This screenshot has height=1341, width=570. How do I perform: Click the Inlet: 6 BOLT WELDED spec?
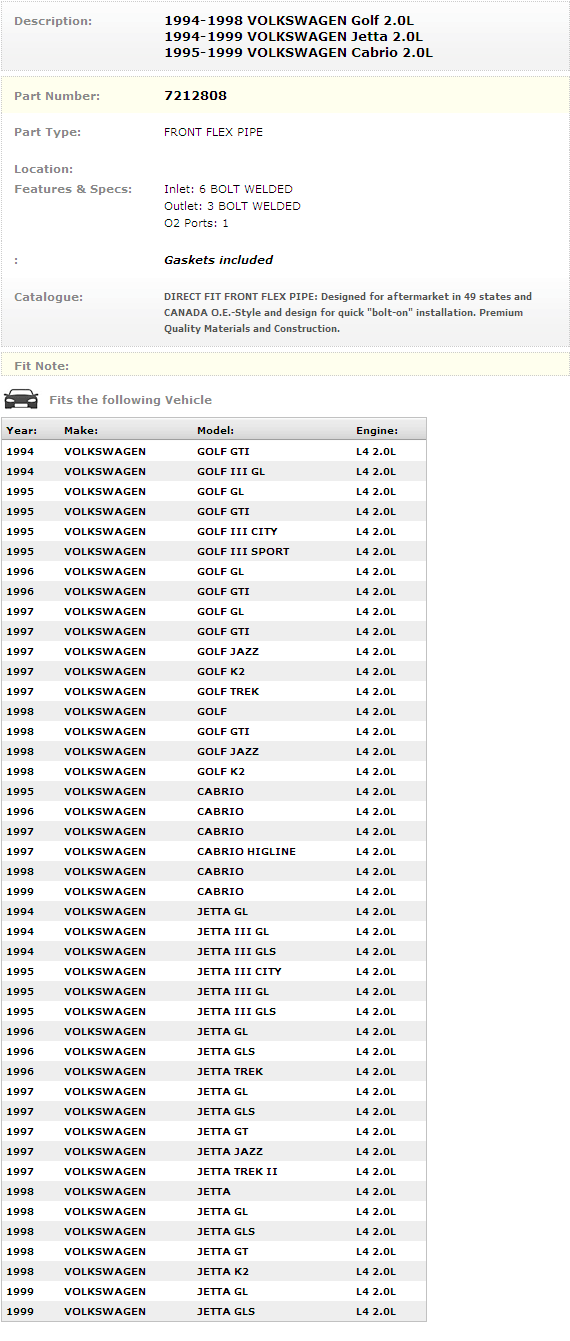(228, 189)
